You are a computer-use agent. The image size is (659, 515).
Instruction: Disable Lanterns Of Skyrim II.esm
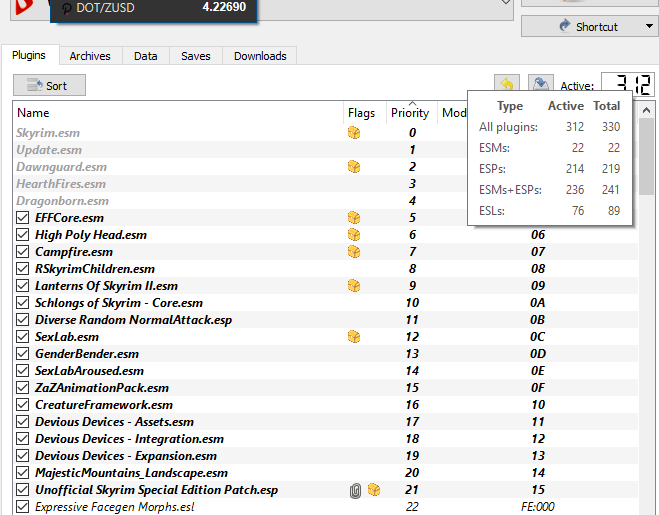point(23,286)
